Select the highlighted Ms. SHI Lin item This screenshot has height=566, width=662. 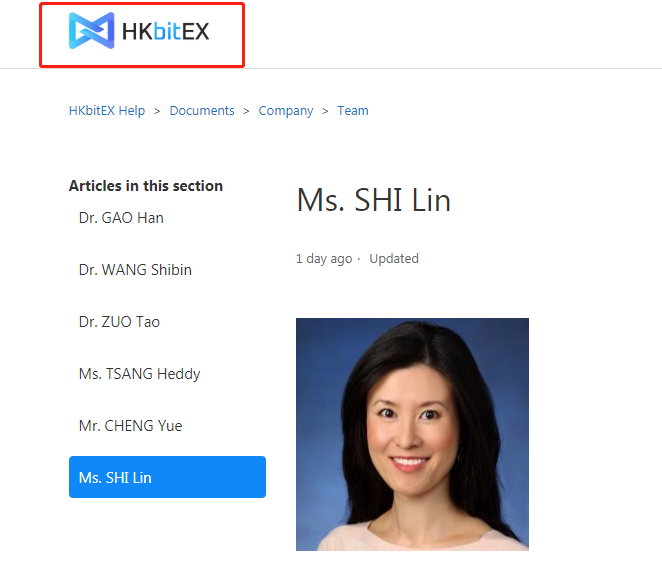(167, 477)
